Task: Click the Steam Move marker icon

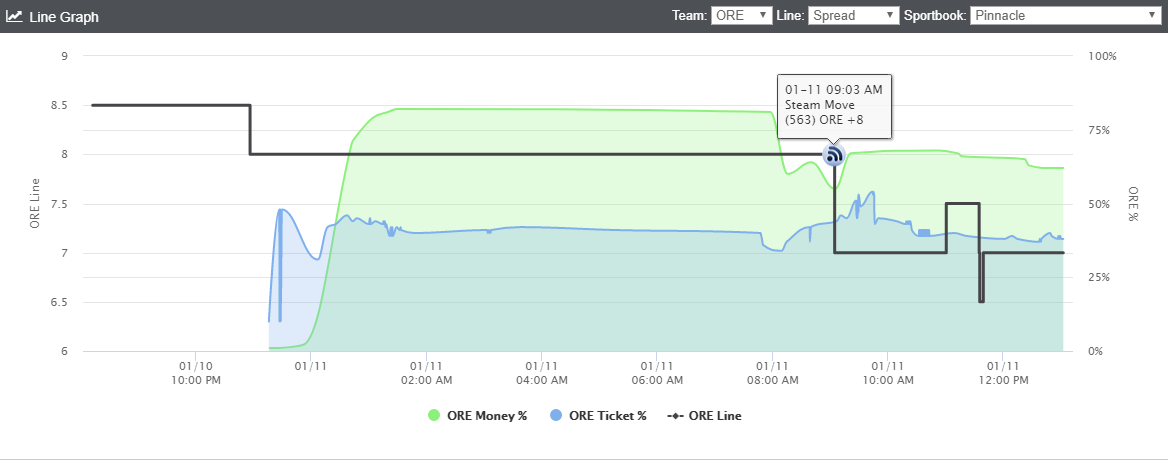Action: point(834,155)
